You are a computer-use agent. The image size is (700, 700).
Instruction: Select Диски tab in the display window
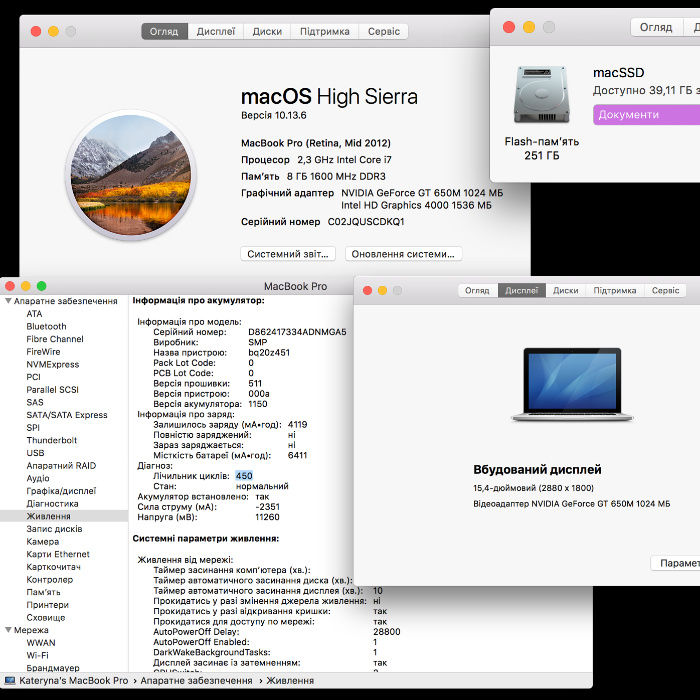pyautogui.click(x=566, y=291)
